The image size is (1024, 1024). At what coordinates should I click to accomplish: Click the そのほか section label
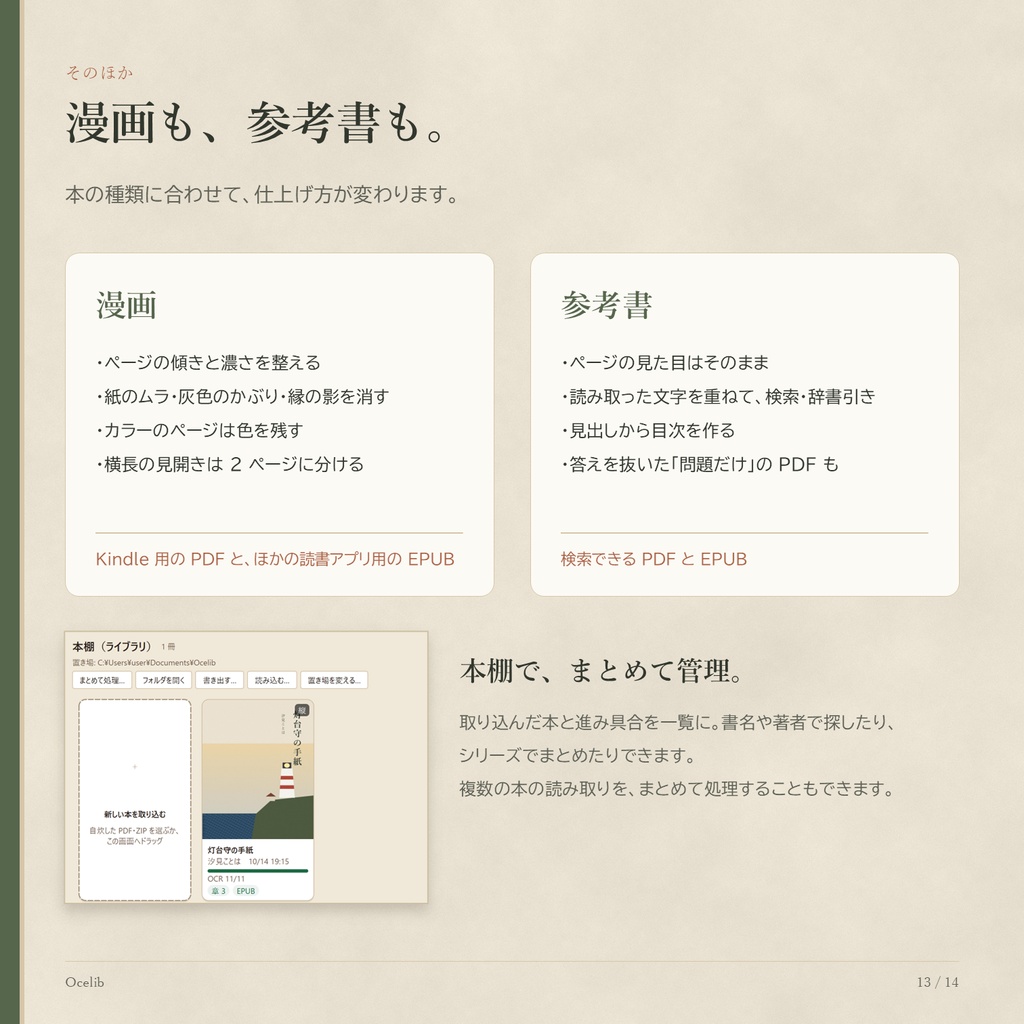pos(99,72)
